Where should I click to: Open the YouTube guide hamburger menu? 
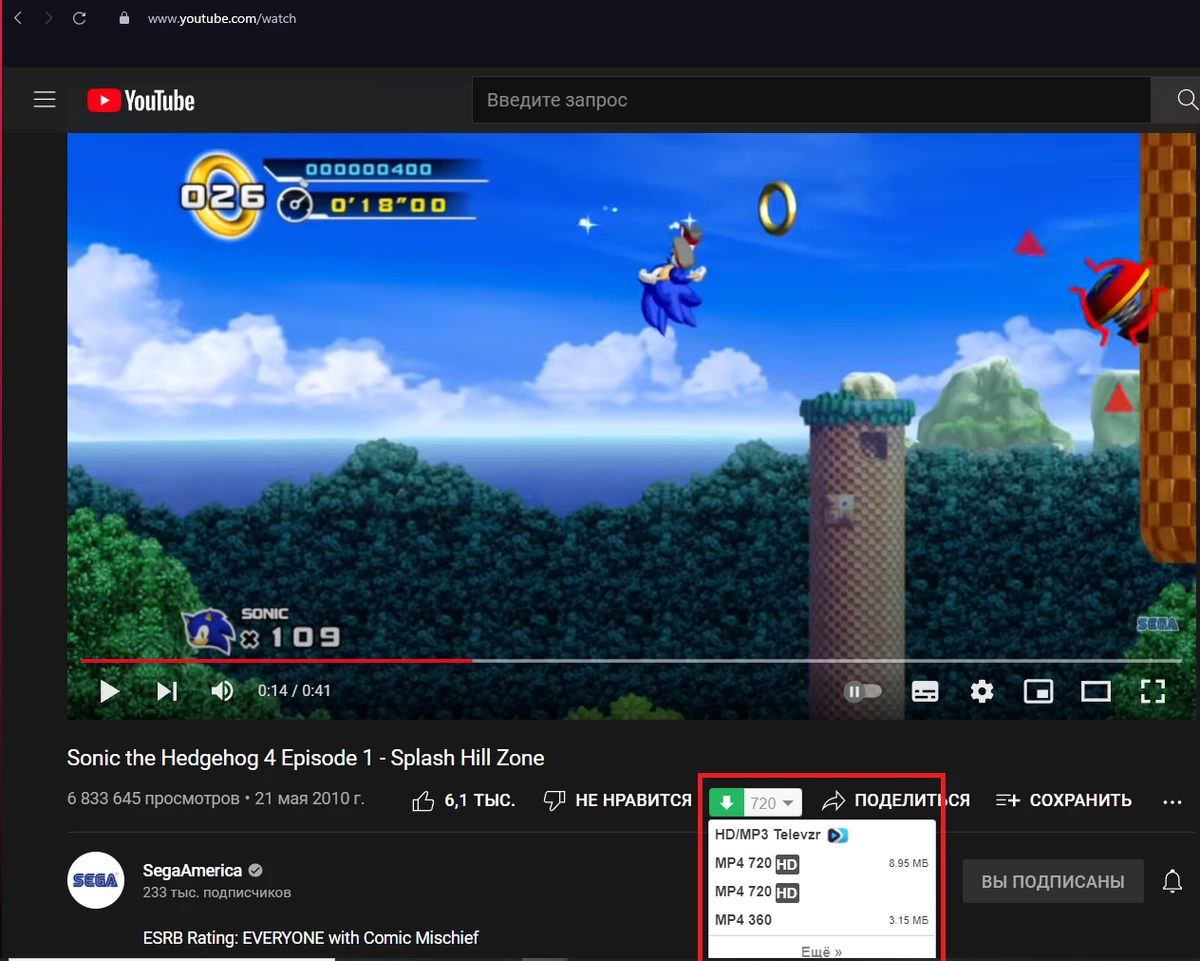44,100
